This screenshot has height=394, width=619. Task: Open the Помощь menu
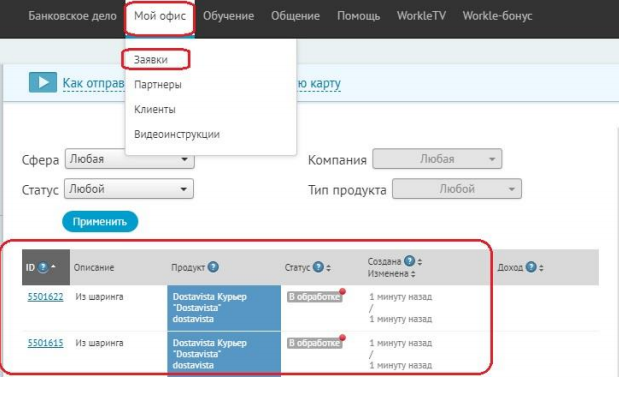pos(358,16)
